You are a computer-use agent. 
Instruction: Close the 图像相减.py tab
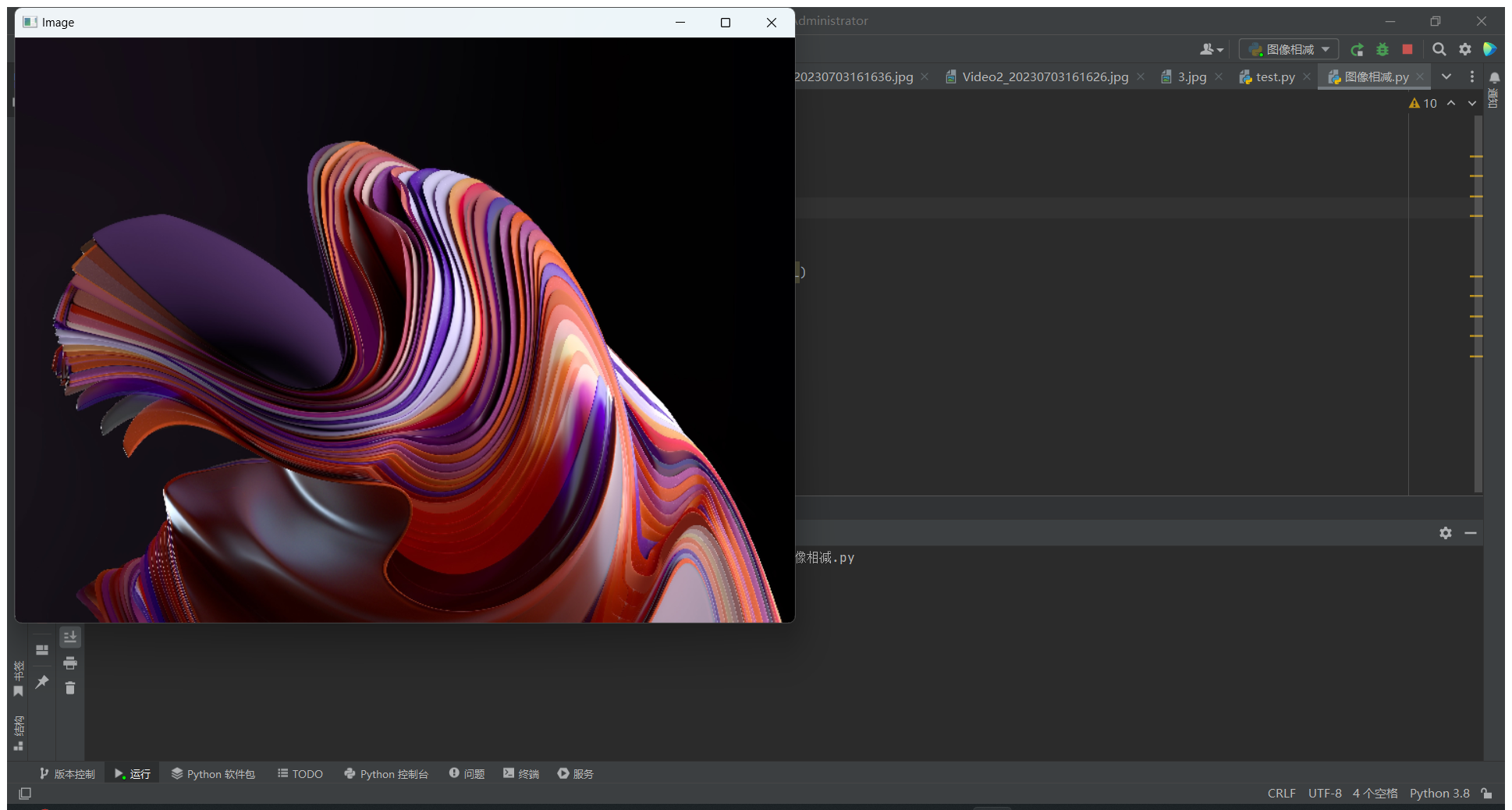point(1420,76)
